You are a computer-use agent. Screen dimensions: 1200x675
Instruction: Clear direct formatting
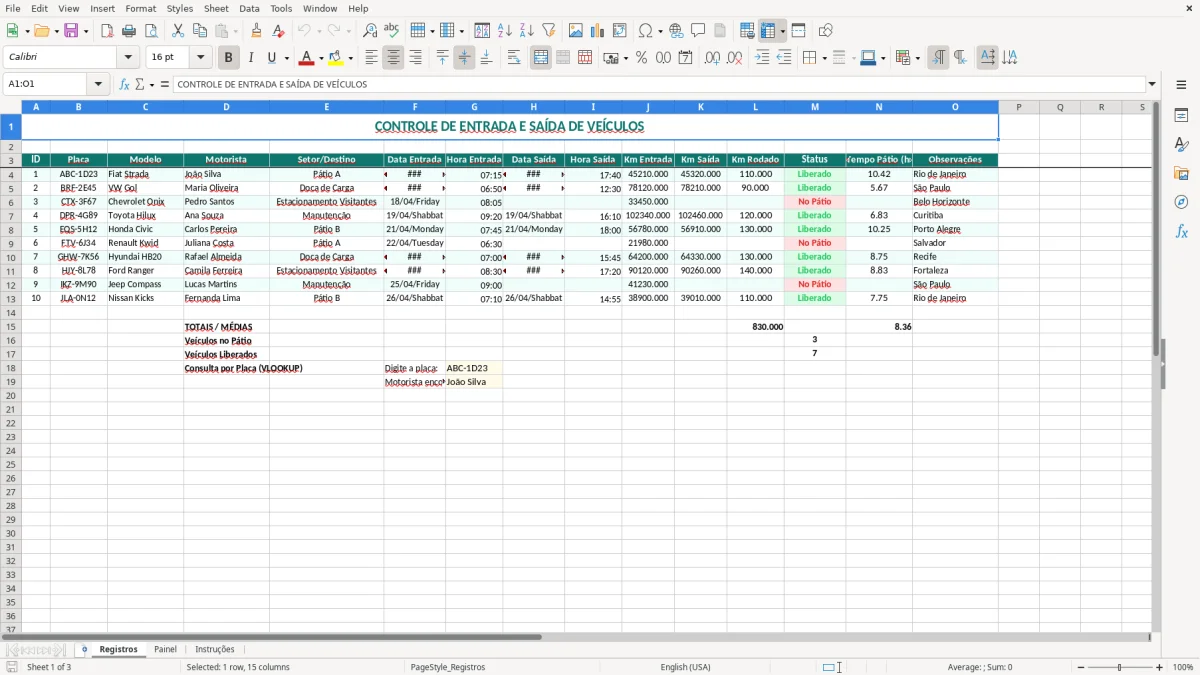coord(278,31)
